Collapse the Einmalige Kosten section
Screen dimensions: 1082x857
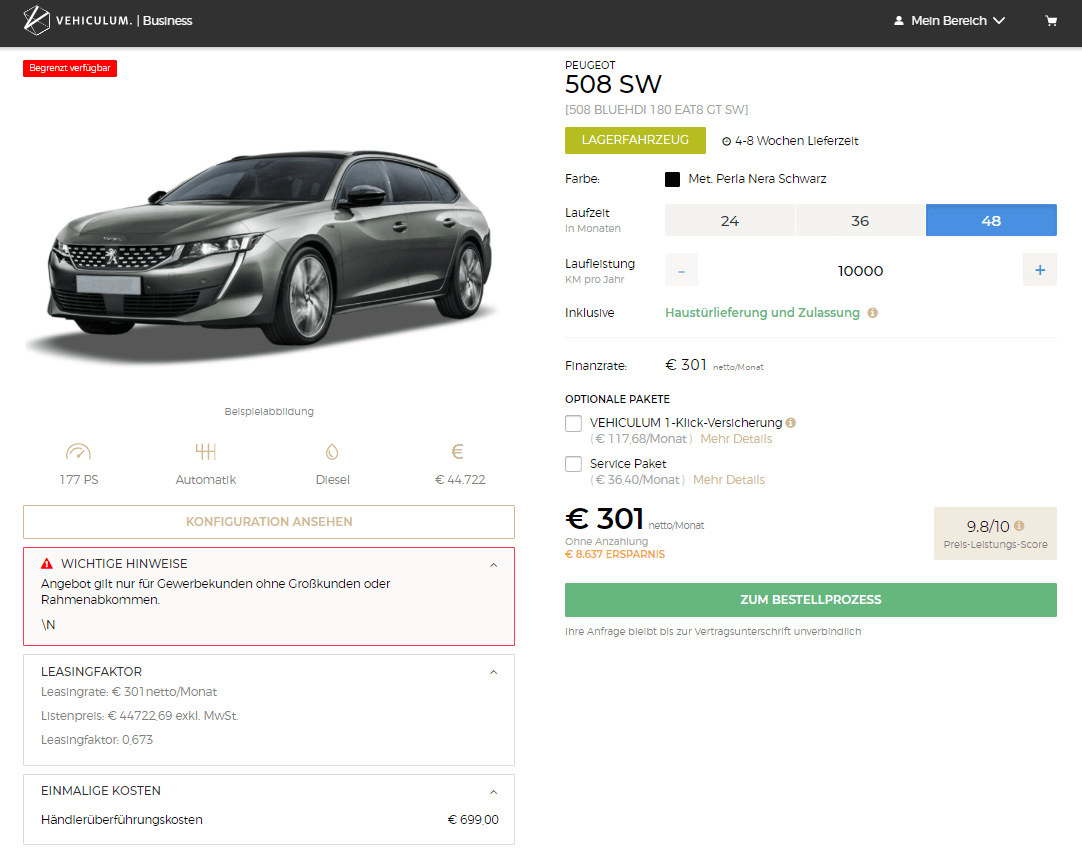click(x=493, y=792)
